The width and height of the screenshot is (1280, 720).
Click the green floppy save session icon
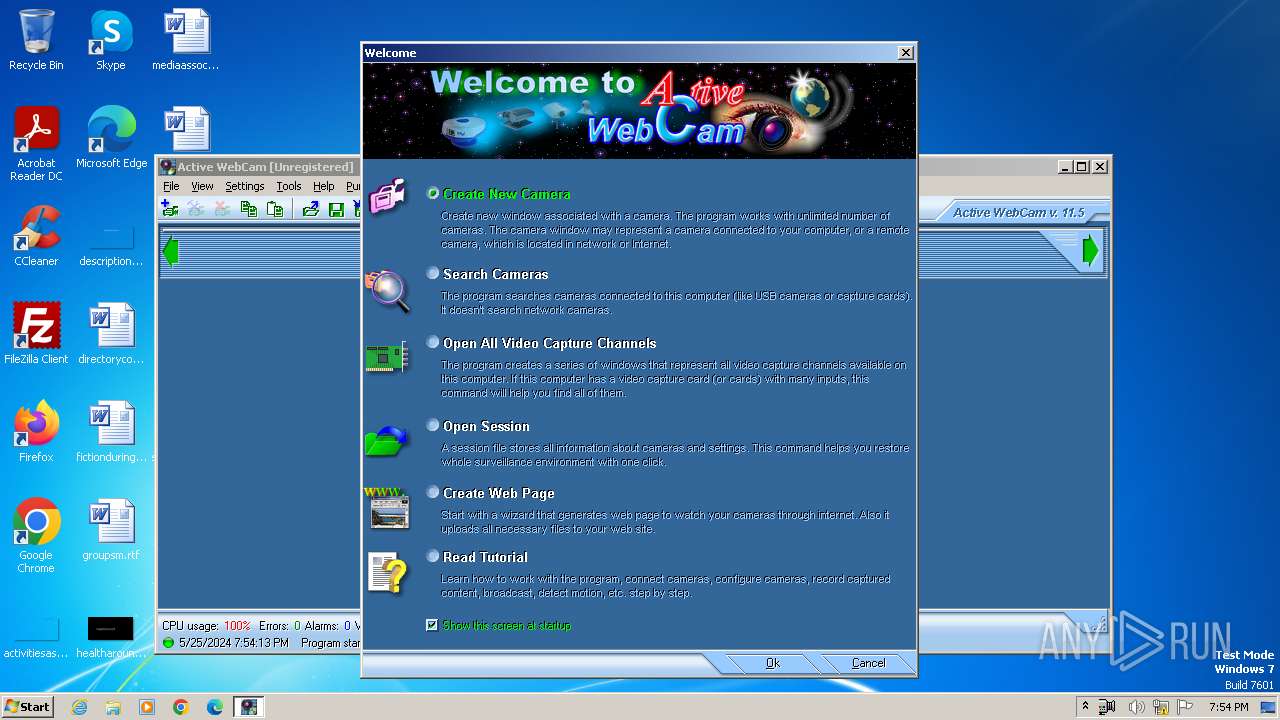(337, 209)
